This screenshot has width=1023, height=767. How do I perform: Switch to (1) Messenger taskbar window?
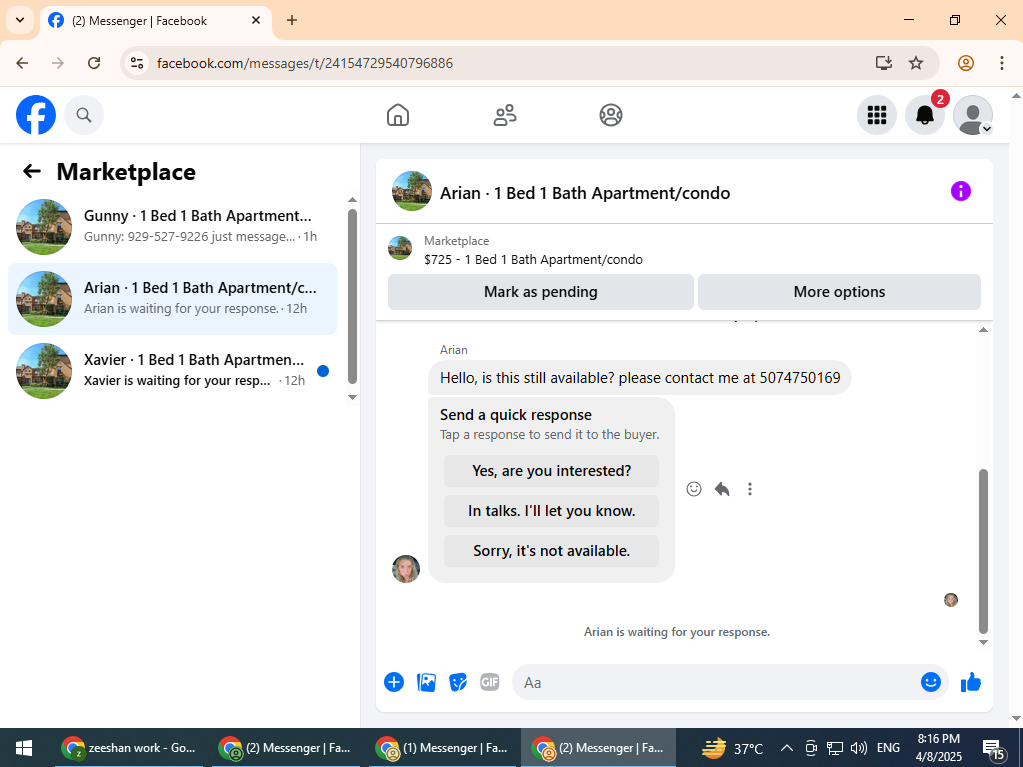tap(444, 747)
